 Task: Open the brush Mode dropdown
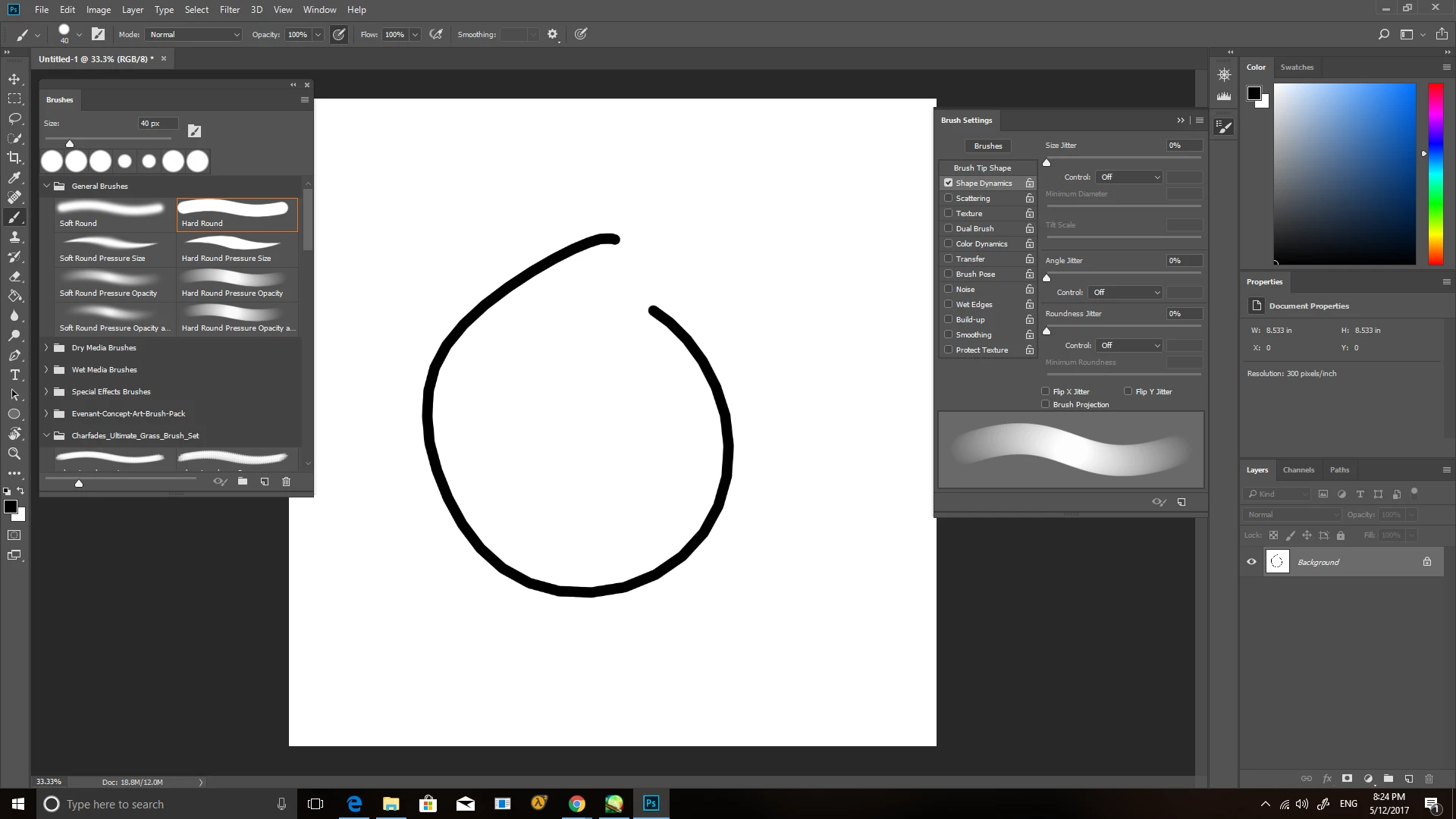coord(194,34)
